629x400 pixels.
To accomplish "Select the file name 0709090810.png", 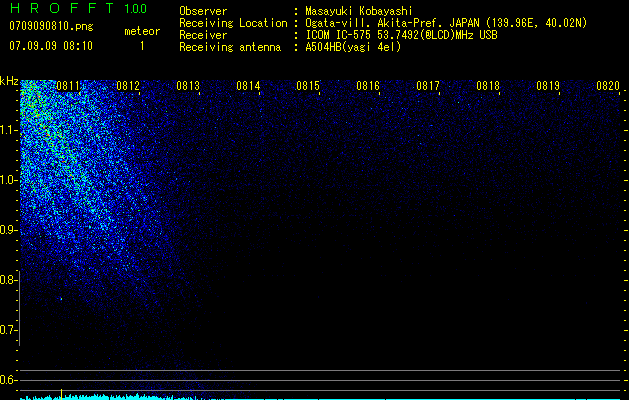I will pos(51,26).
